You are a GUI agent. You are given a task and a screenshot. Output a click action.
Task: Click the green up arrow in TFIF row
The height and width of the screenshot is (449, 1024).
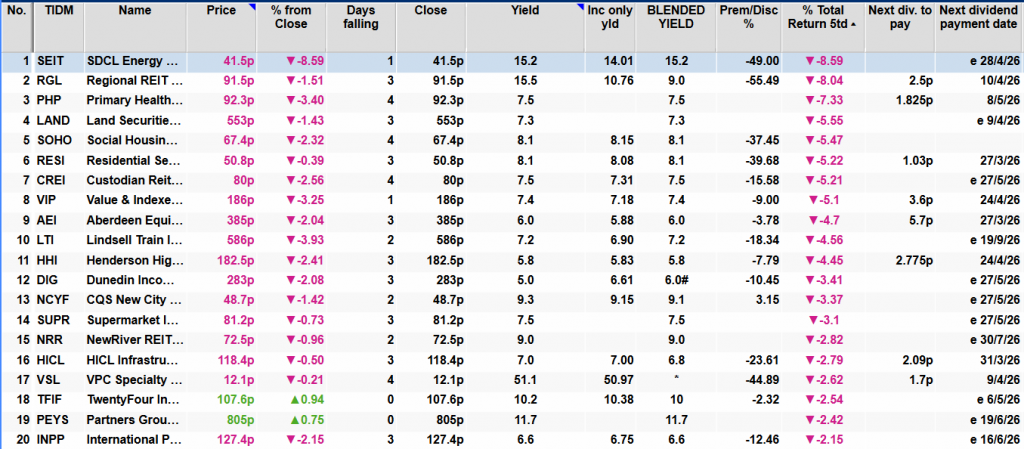point(291,399)
